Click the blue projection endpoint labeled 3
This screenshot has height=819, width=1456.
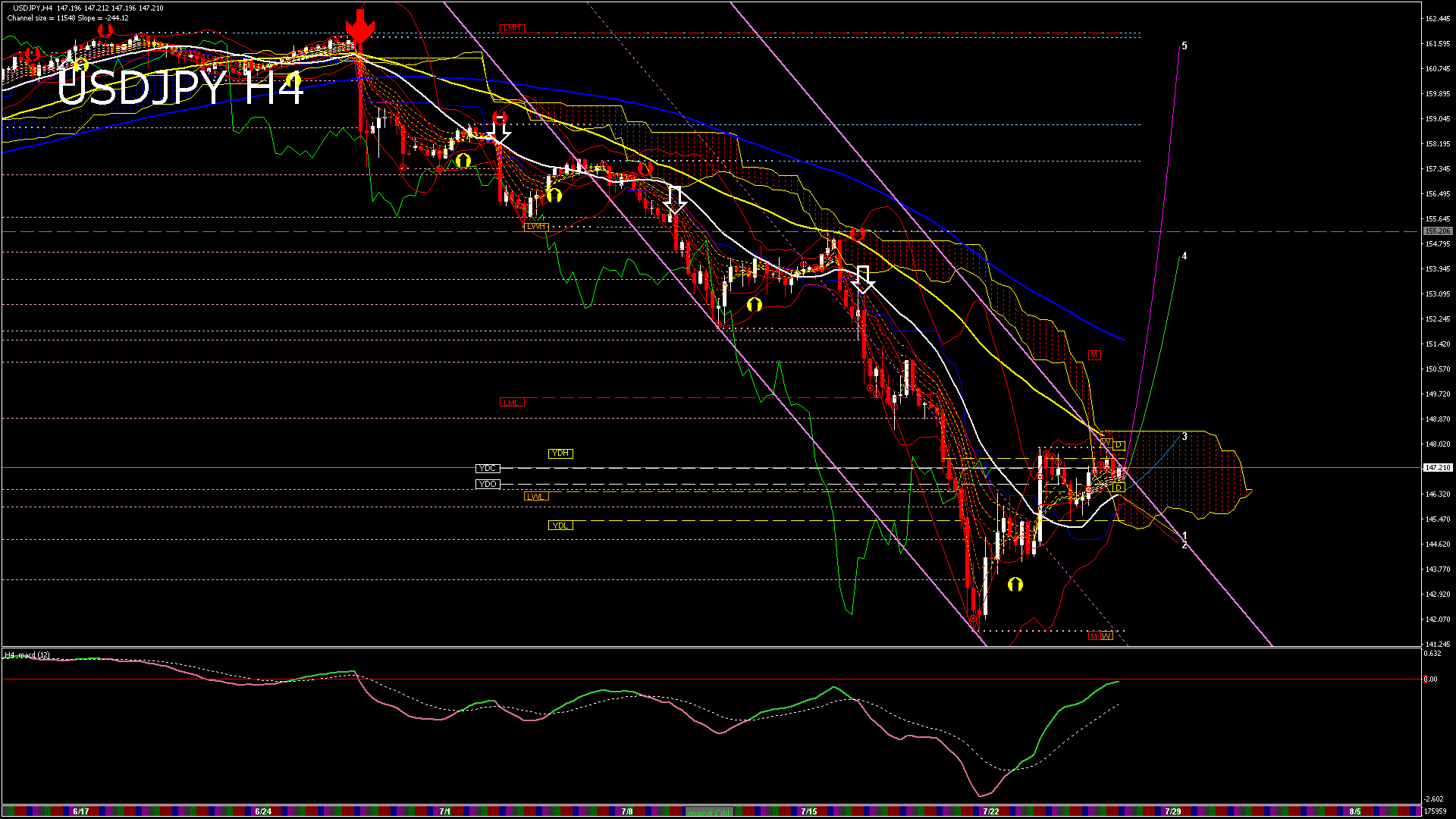pyautogui.click(x=1184, y=437)
